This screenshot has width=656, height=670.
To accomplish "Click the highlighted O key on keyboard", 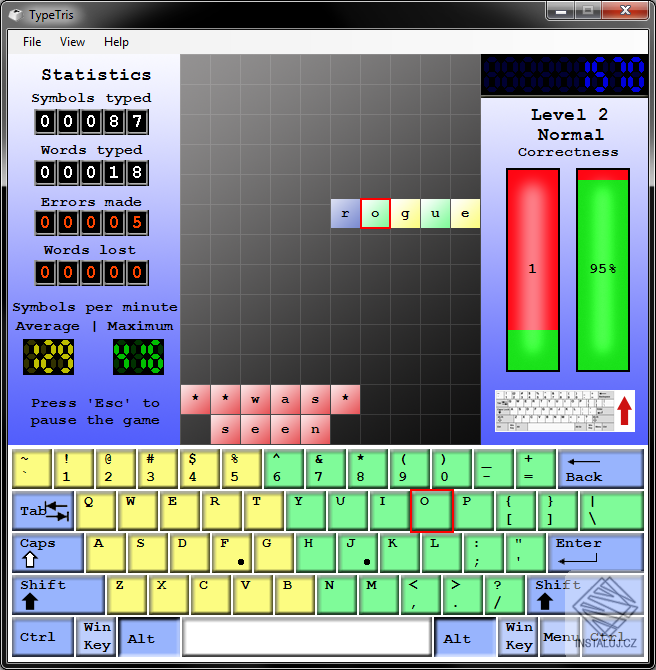I will pyautogui.click(x=431, y=511).
